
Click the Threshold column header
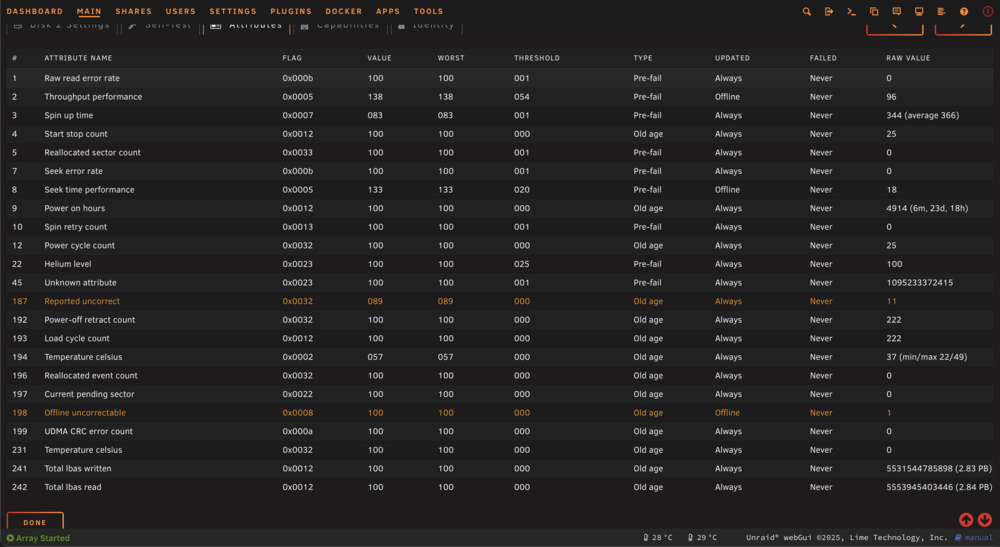click(536, 58)
